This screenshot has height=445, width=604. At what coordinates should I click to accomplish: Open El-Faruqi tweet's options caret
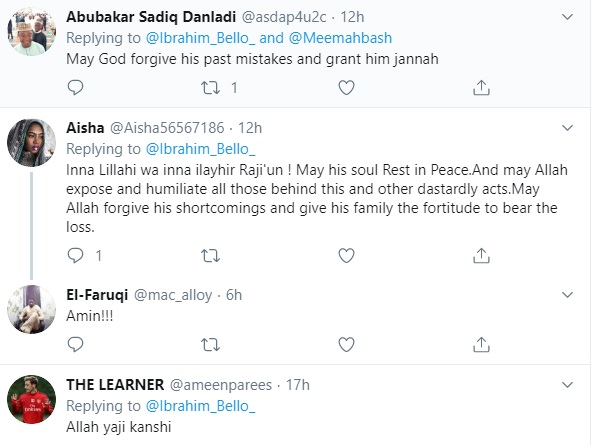(x=568, y=295)
